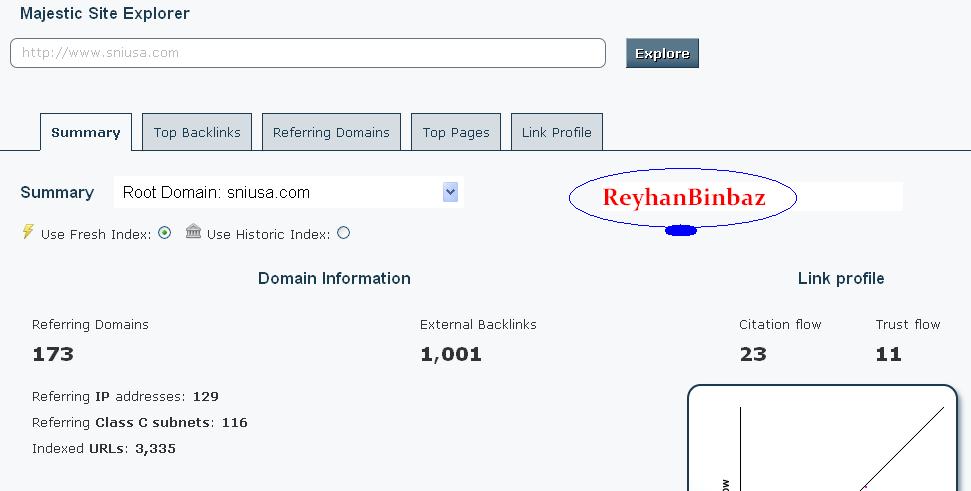Image resolution: width=971 pixels, height=491 pixels.
Task: Click the Referring Domains label text
Action: click(x=90, y=324)
